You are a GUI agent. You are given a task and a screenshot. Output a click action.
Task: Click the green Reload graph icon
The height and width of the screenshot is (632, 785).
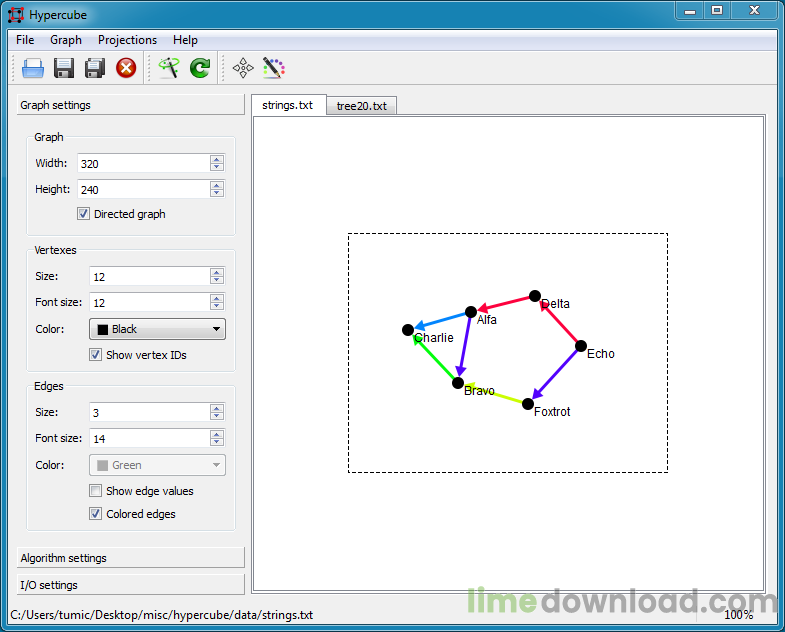200,68
